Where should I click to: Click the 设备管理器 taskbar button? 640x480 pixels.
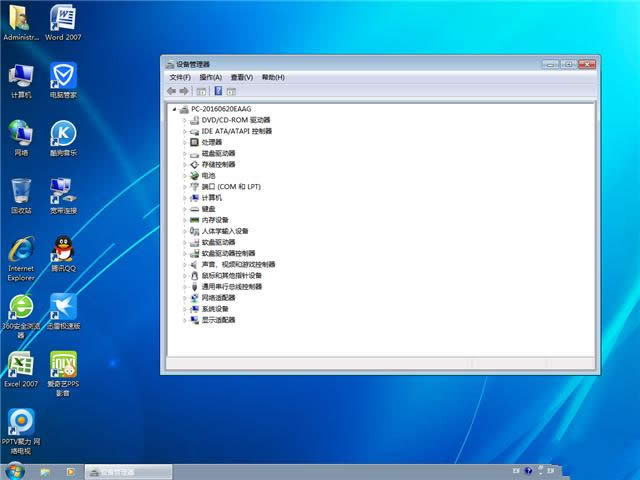coord(128,472)
